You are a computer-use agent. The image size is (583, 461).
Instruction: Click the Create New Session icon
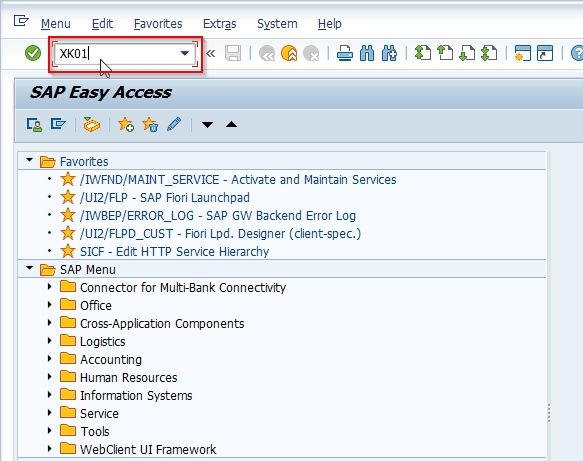pos(522,54)
